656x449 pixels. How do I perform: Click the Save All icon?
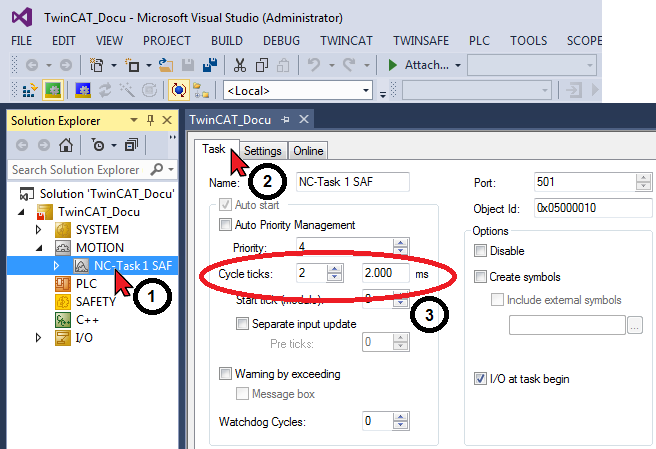tap(210, 65)
